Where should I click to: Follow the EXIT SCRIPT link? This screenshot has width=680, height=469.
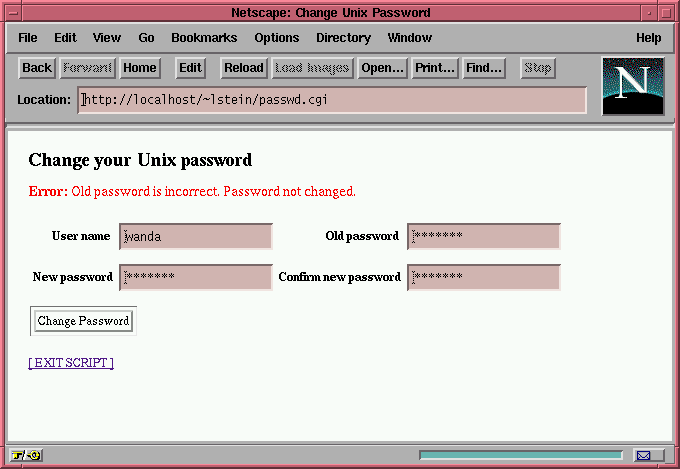coord(71,363)
